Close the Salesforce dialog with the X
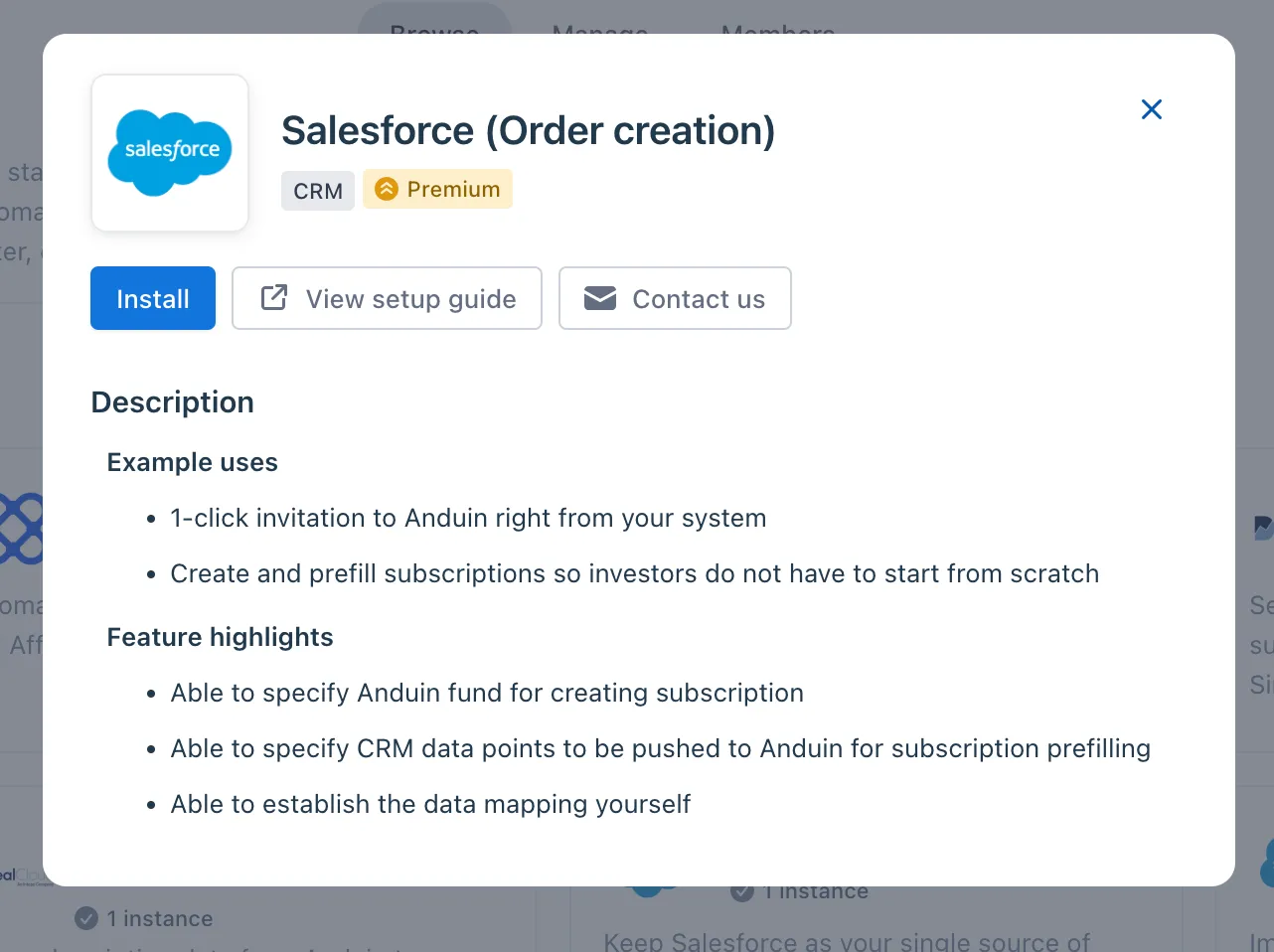Screen dimensions: 1274x952 [1152, 109]
